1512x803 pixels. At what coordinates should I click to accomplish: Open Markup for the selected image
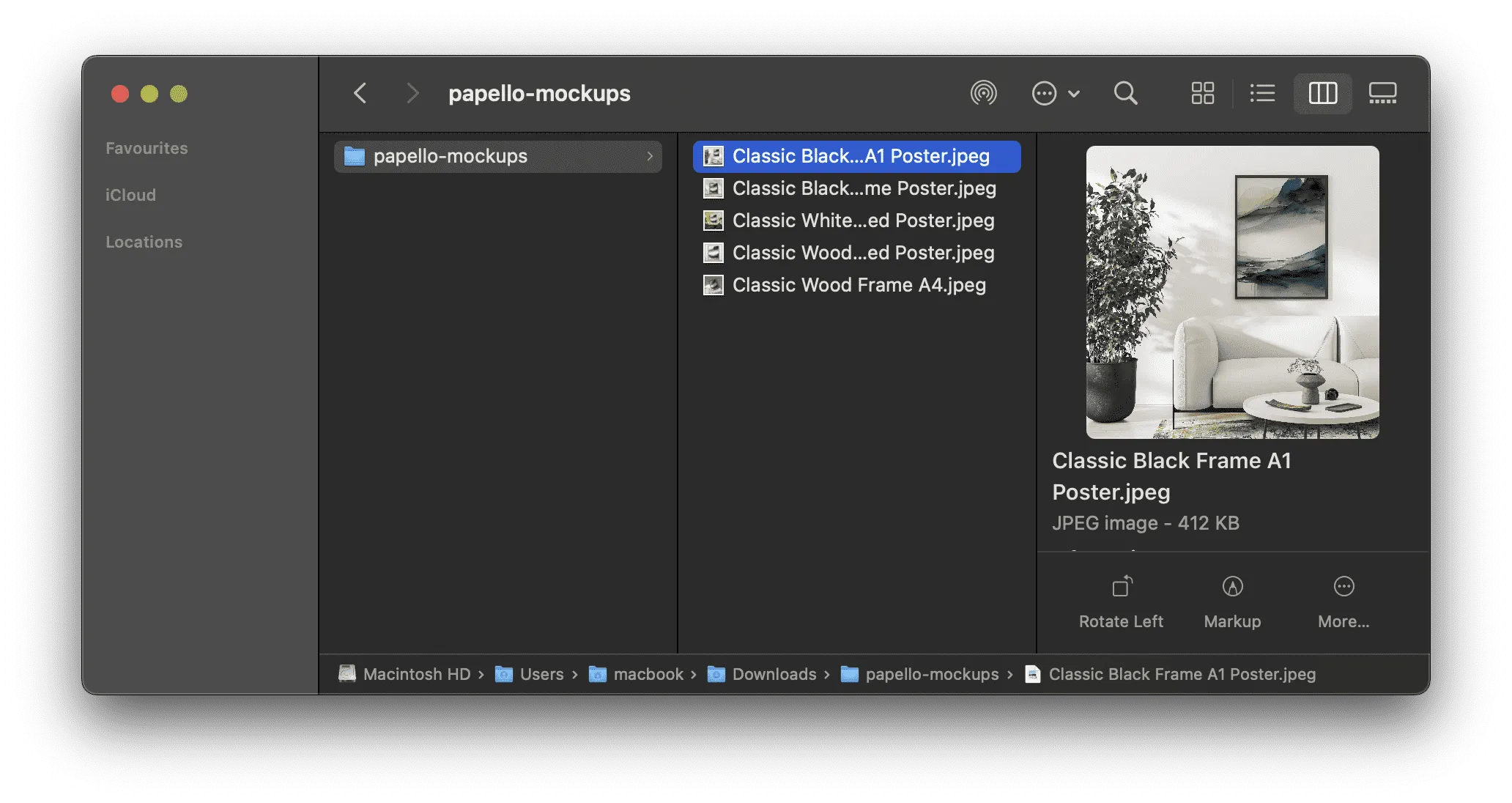coord(1232,601)
